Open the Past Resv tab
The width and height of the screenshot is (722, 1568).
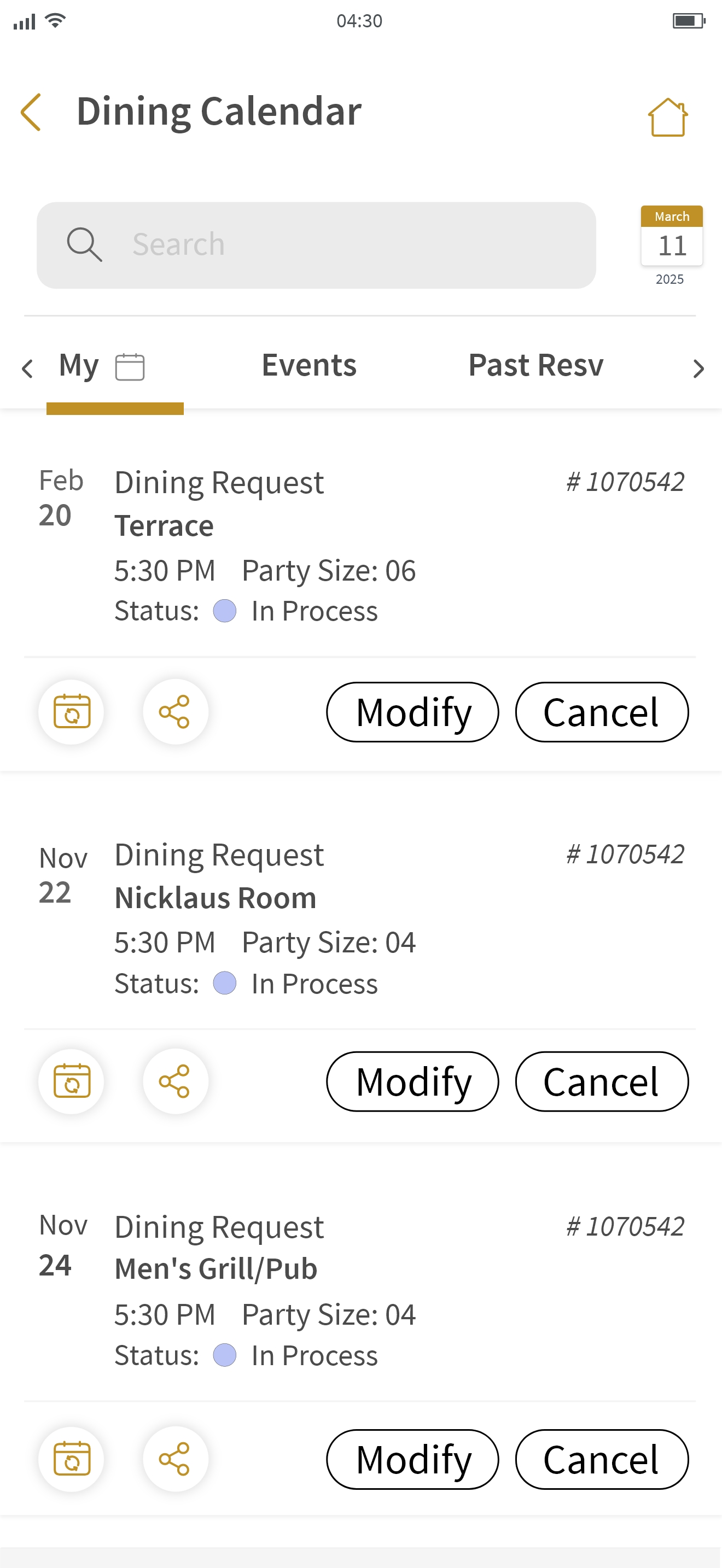tap(535, 365)
